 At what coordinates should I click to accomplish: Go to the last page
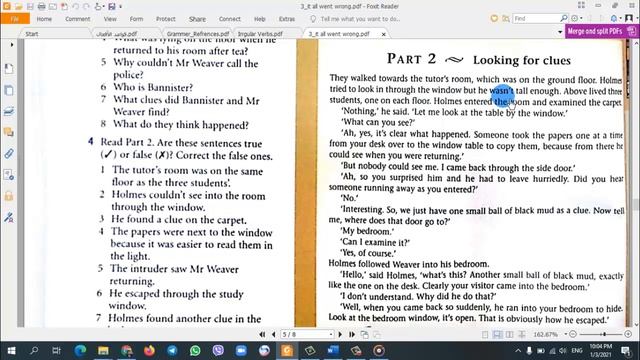(x=352, y=334)
